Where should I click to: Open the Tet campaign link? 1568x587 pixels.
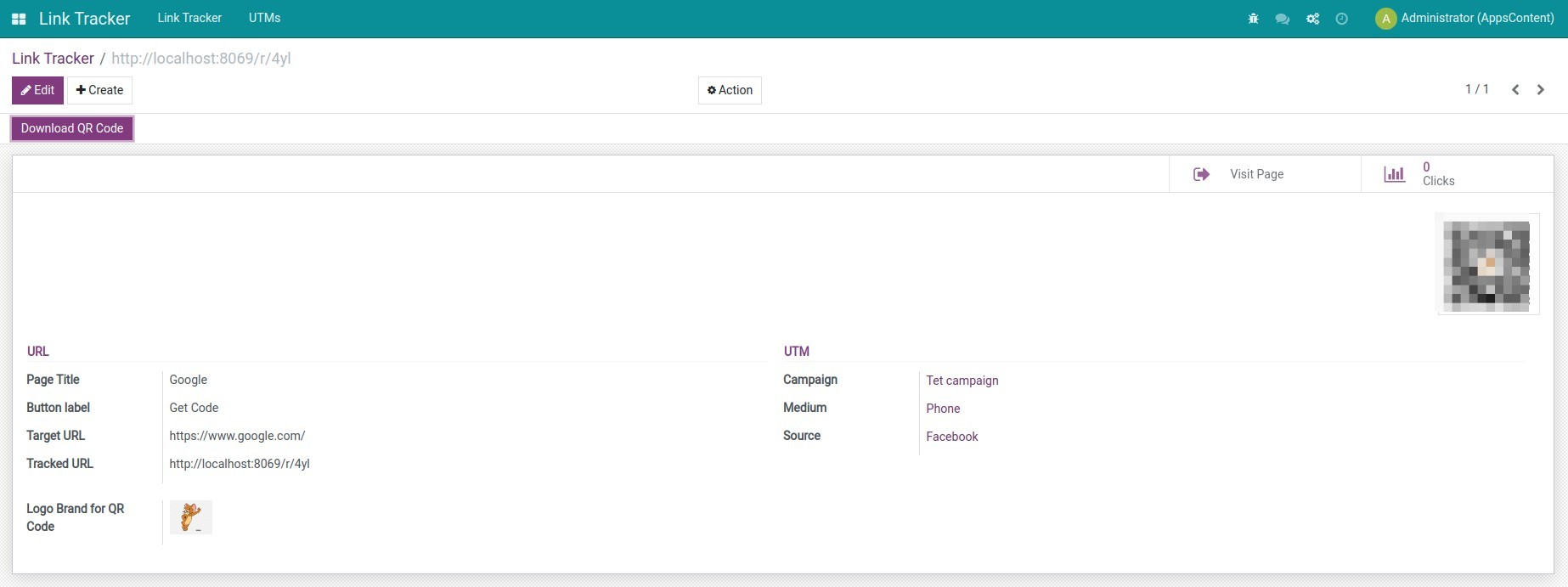(x=962, y=381)
